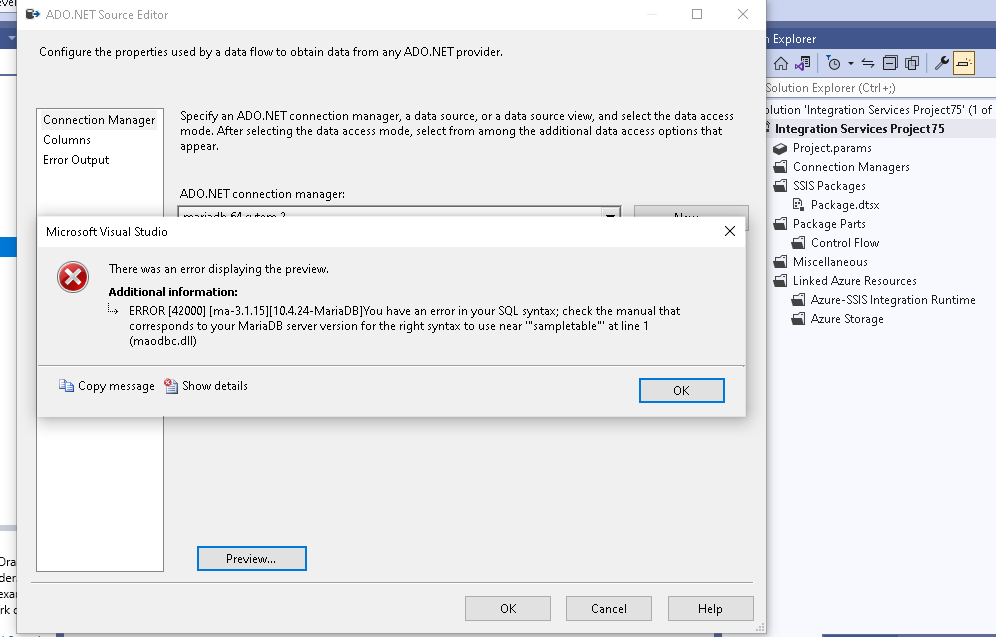996x637 pixels.
Task: Open the ADO.NET connection manager dropdown
Action: click(610, 214)
